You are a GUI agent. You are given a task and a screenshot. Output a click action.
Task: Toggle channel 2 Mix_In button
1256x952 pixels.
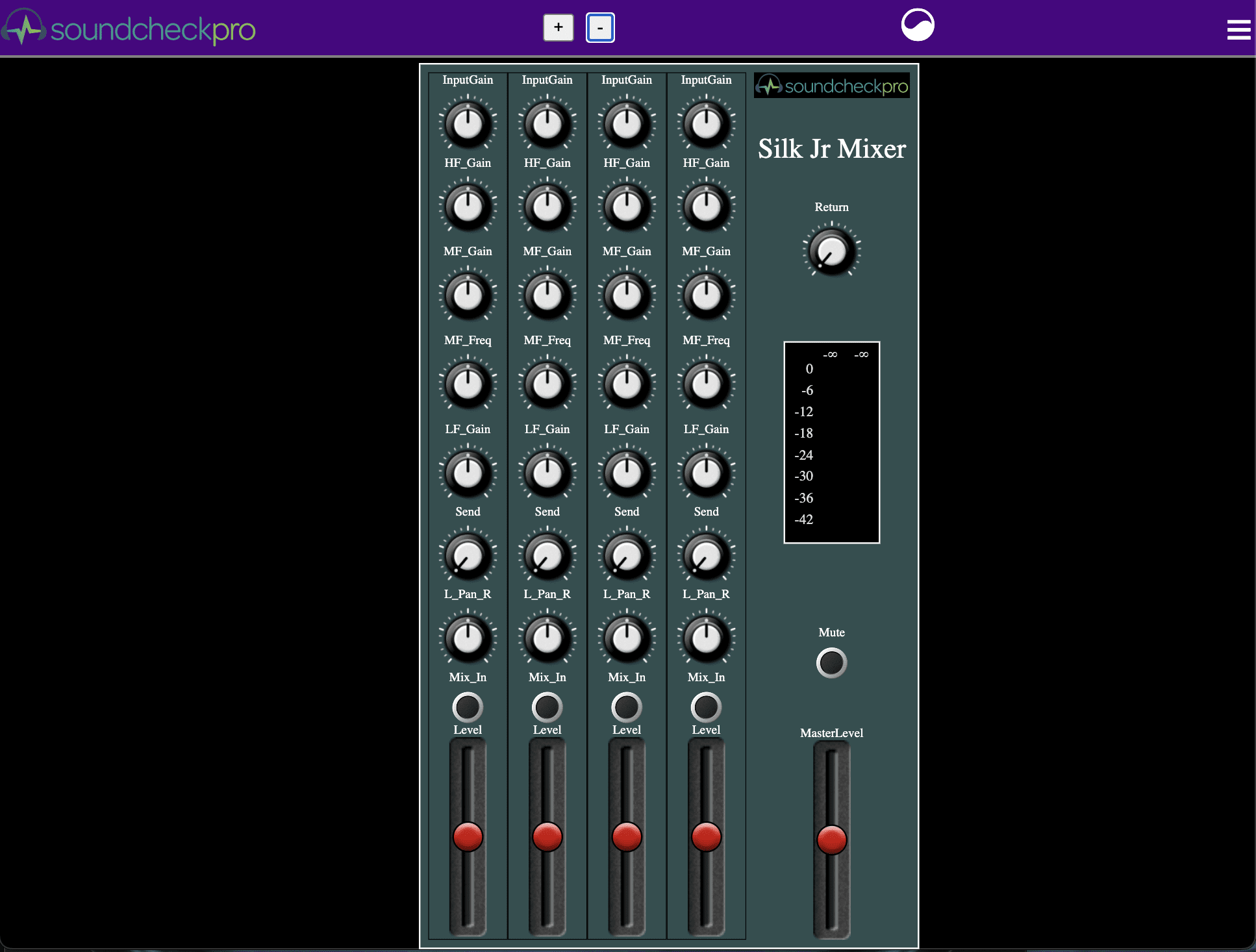(x=547, y=707)
